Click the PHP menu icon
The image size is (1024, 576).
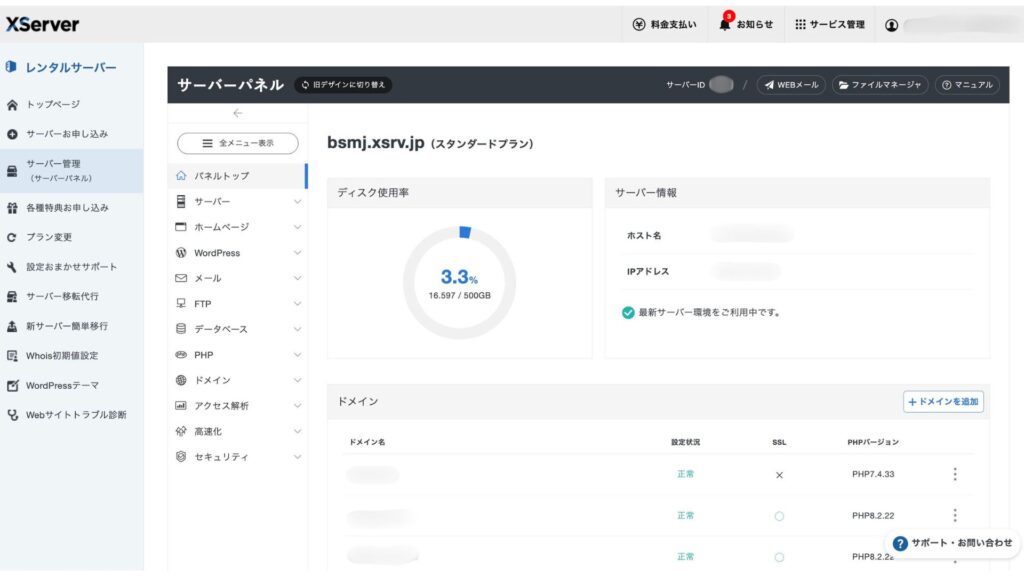181,355
